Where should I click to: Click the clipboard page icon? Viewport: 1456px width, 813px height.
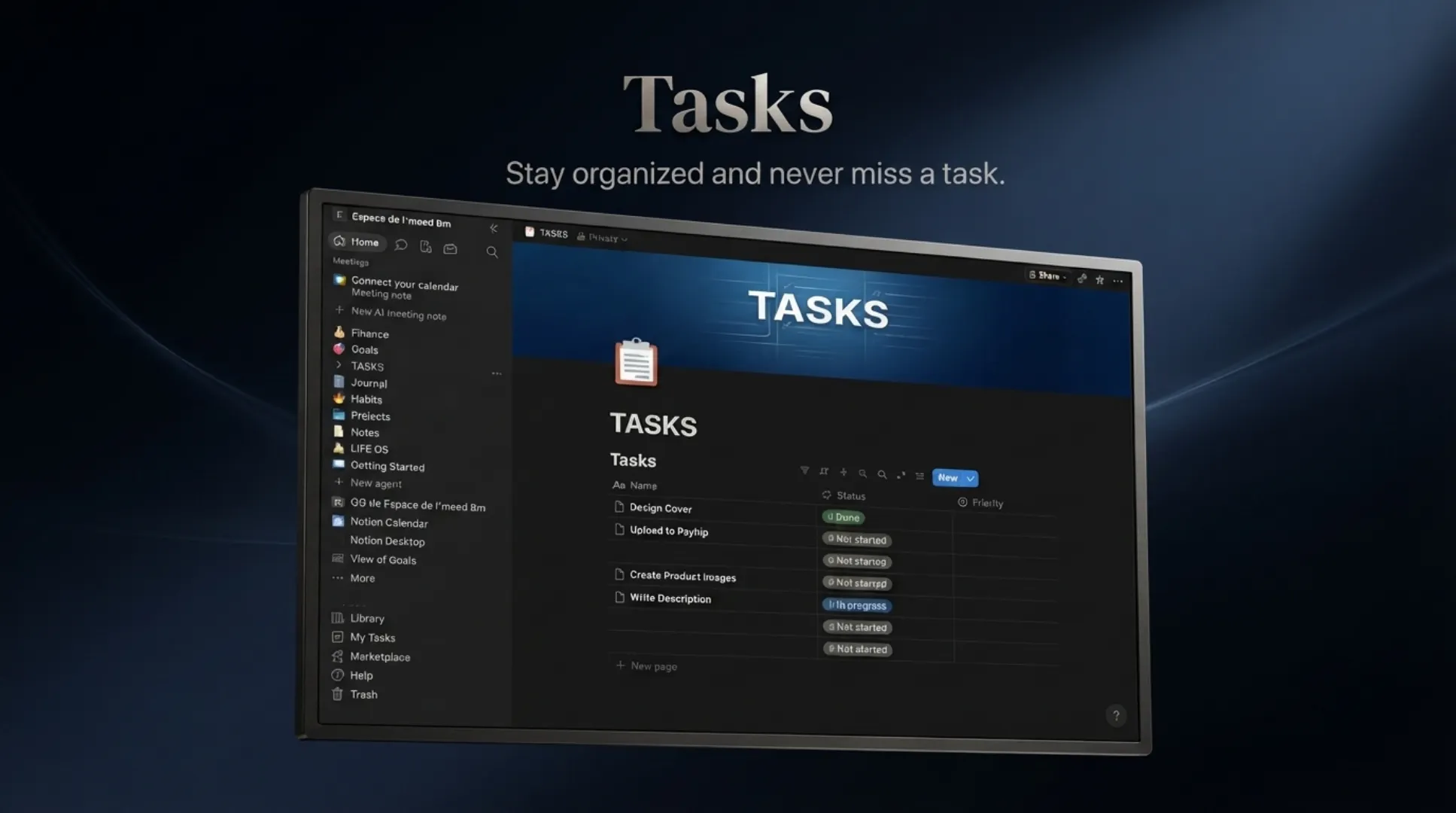pyautogui.click(x=637, y=362)
